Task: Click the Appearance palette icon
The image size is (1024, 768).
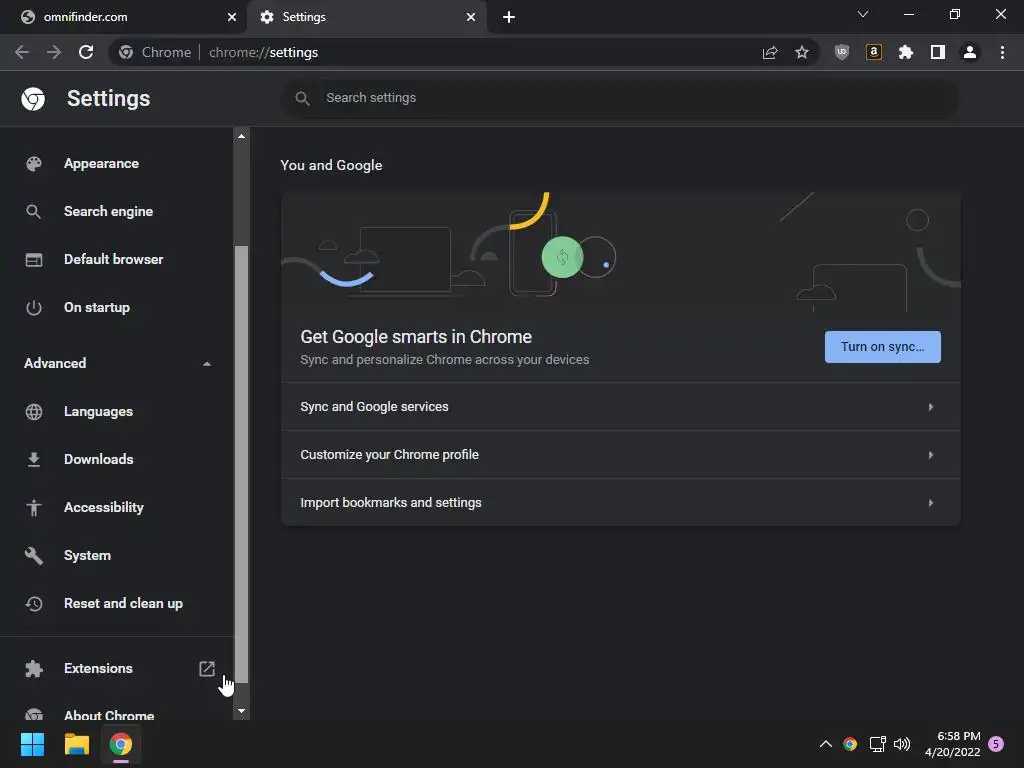Action: pos(33,164)
